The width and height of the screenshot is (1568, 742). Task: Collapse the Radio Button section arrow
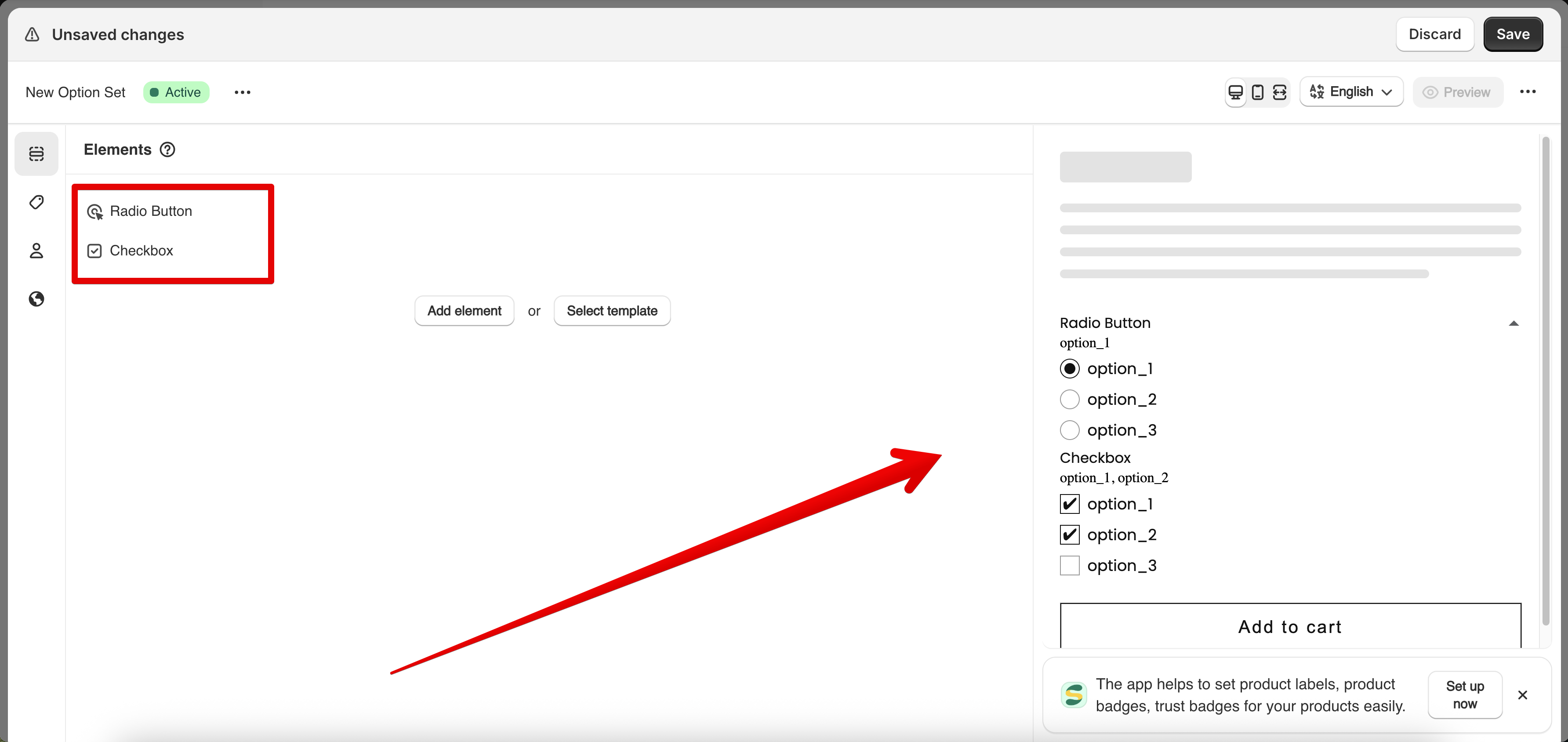[x=1513, y=323]
